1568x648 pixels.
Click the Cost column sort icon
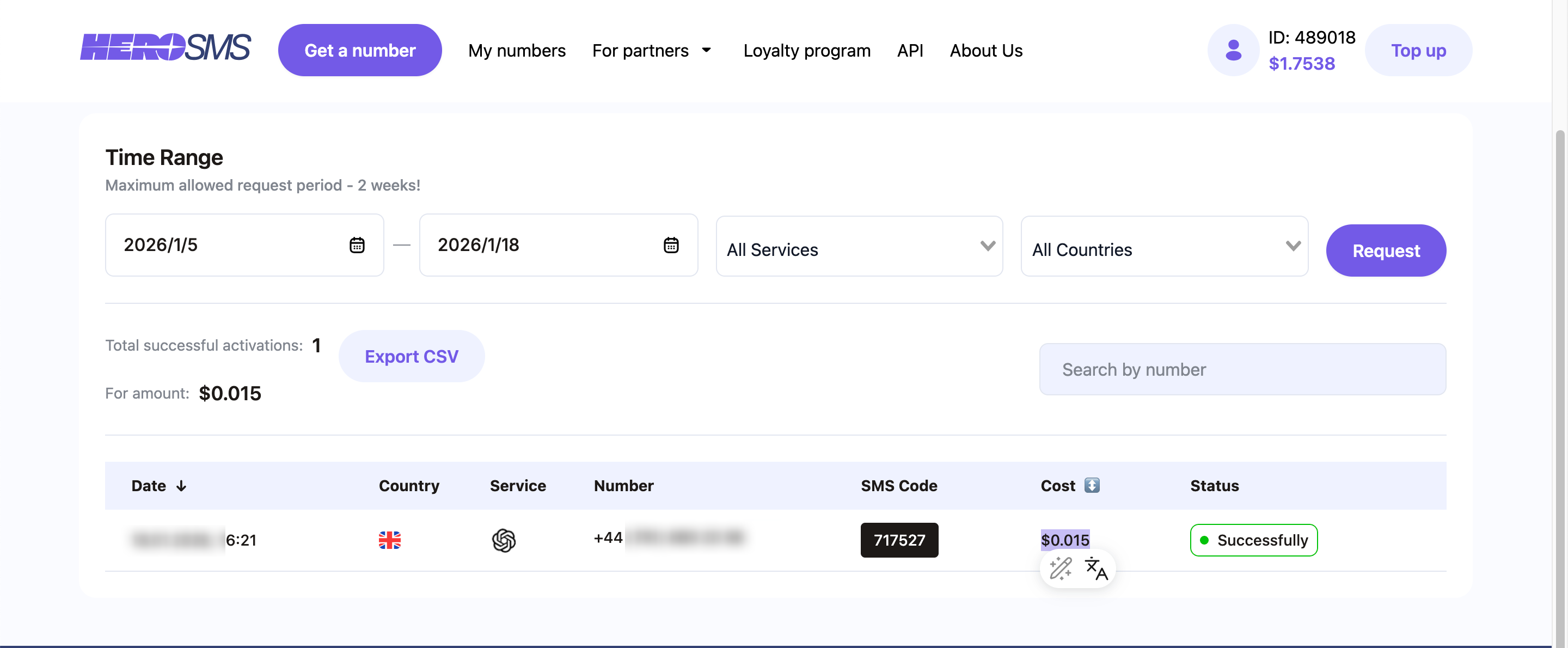pyautogui.click(x=1092, y=485)
